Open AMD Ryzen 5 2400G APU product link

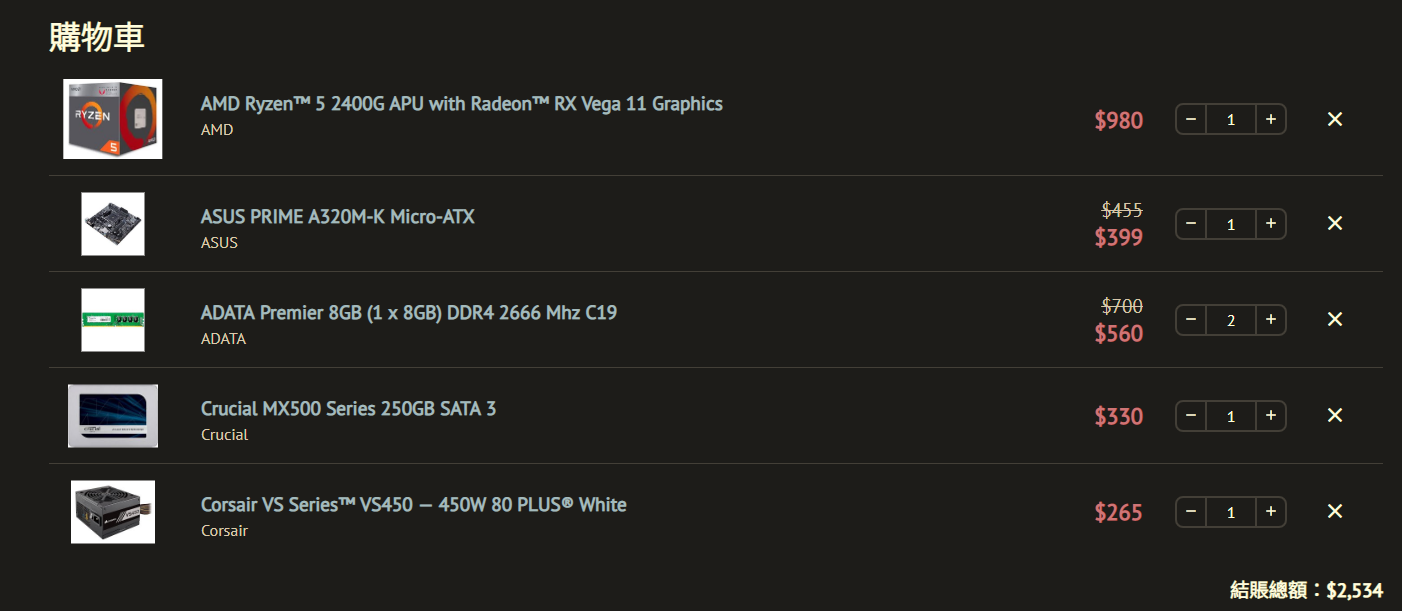click(462, 104)
